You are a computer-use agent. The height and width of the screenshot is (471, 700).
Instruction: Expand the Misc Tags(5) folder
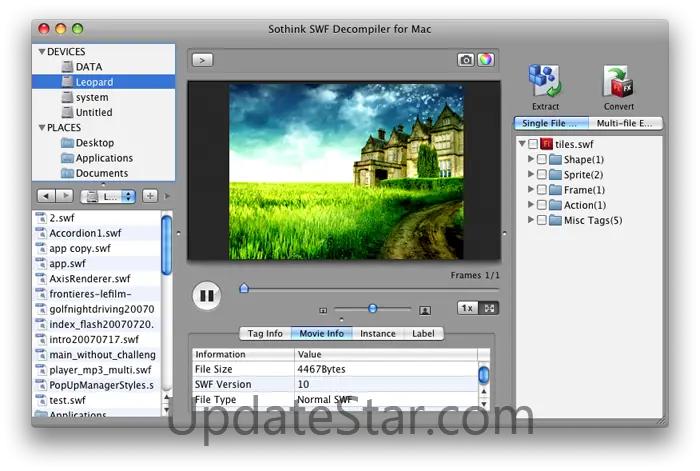click(x=530, y=220)
